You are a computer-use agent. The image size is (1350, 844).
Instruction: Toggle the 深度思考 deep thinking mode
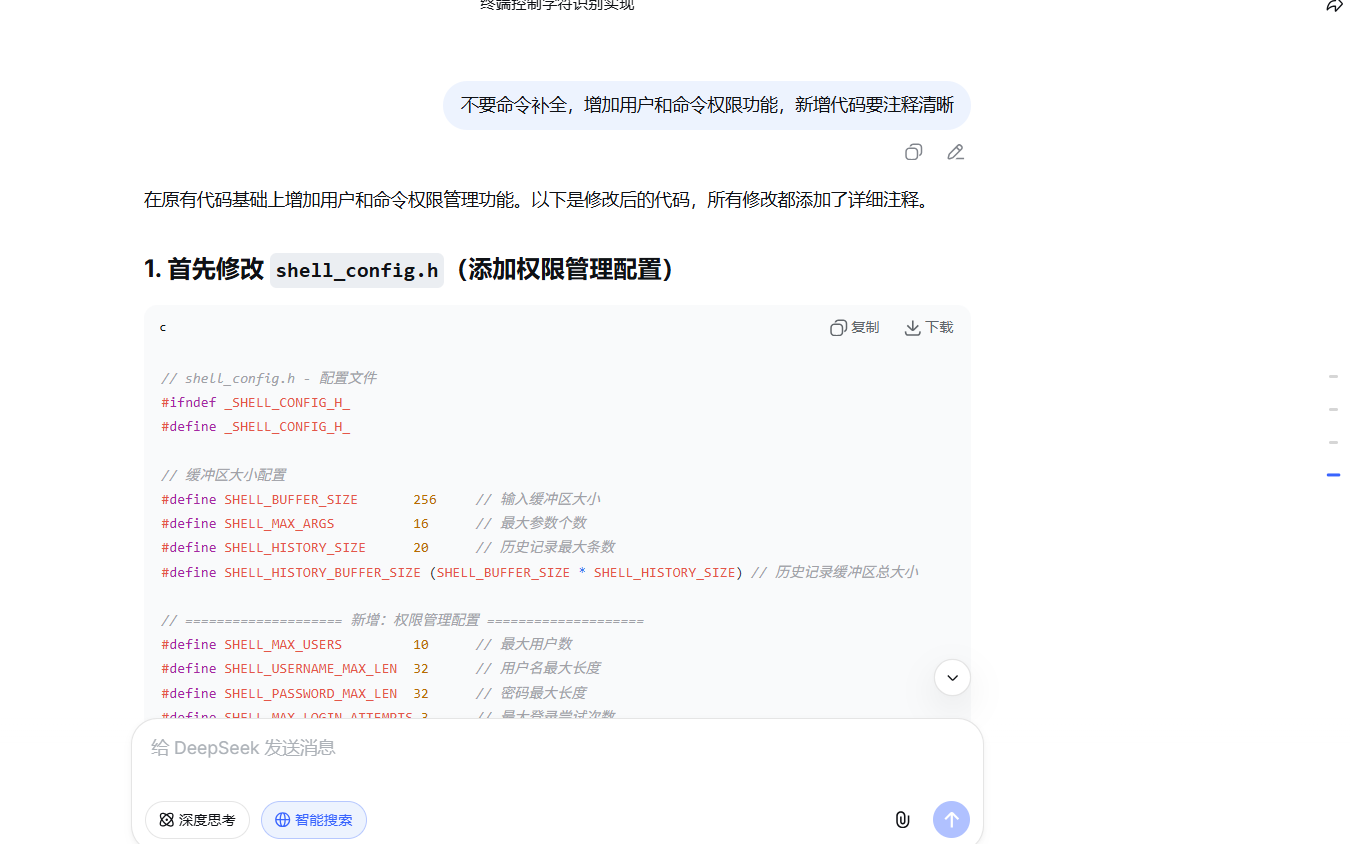tap(197, 820)
